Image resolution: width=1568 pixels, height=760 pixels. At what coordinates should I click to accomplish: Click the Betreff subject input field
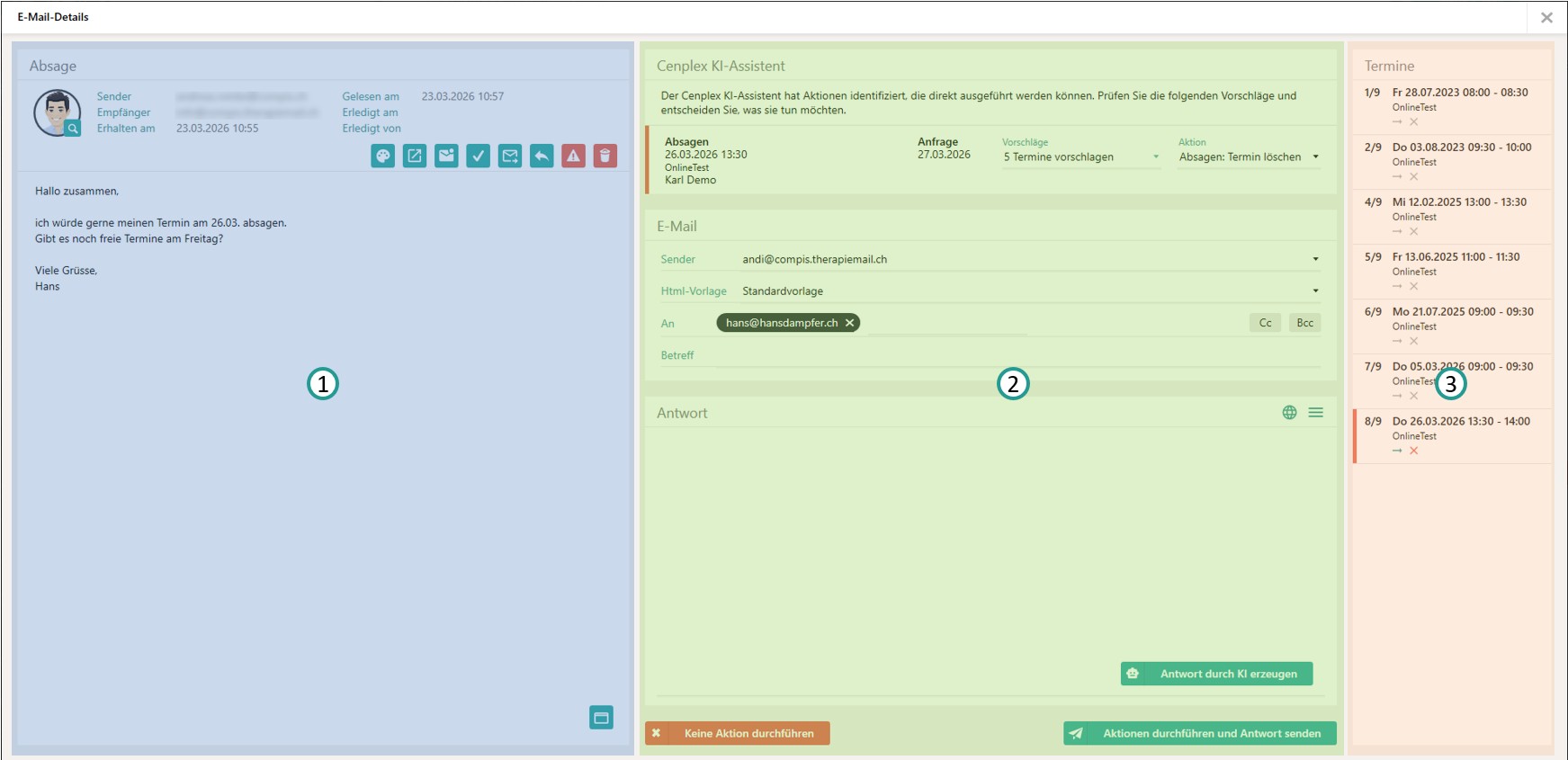point(1017,356)
